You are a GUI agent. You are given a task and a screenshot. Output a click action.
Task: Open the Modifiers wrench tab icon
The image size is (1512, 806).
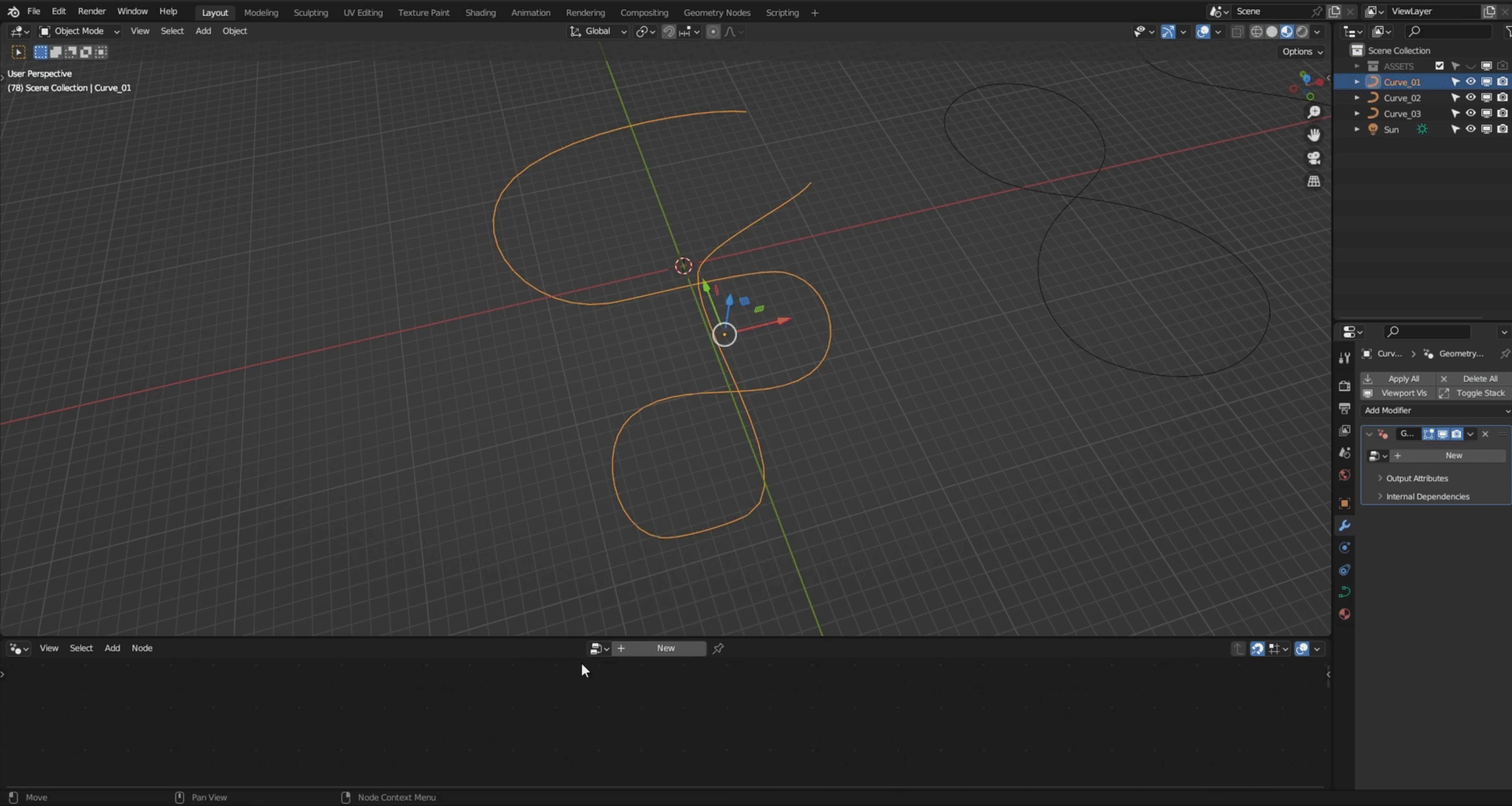click(x=1344, y=525)
